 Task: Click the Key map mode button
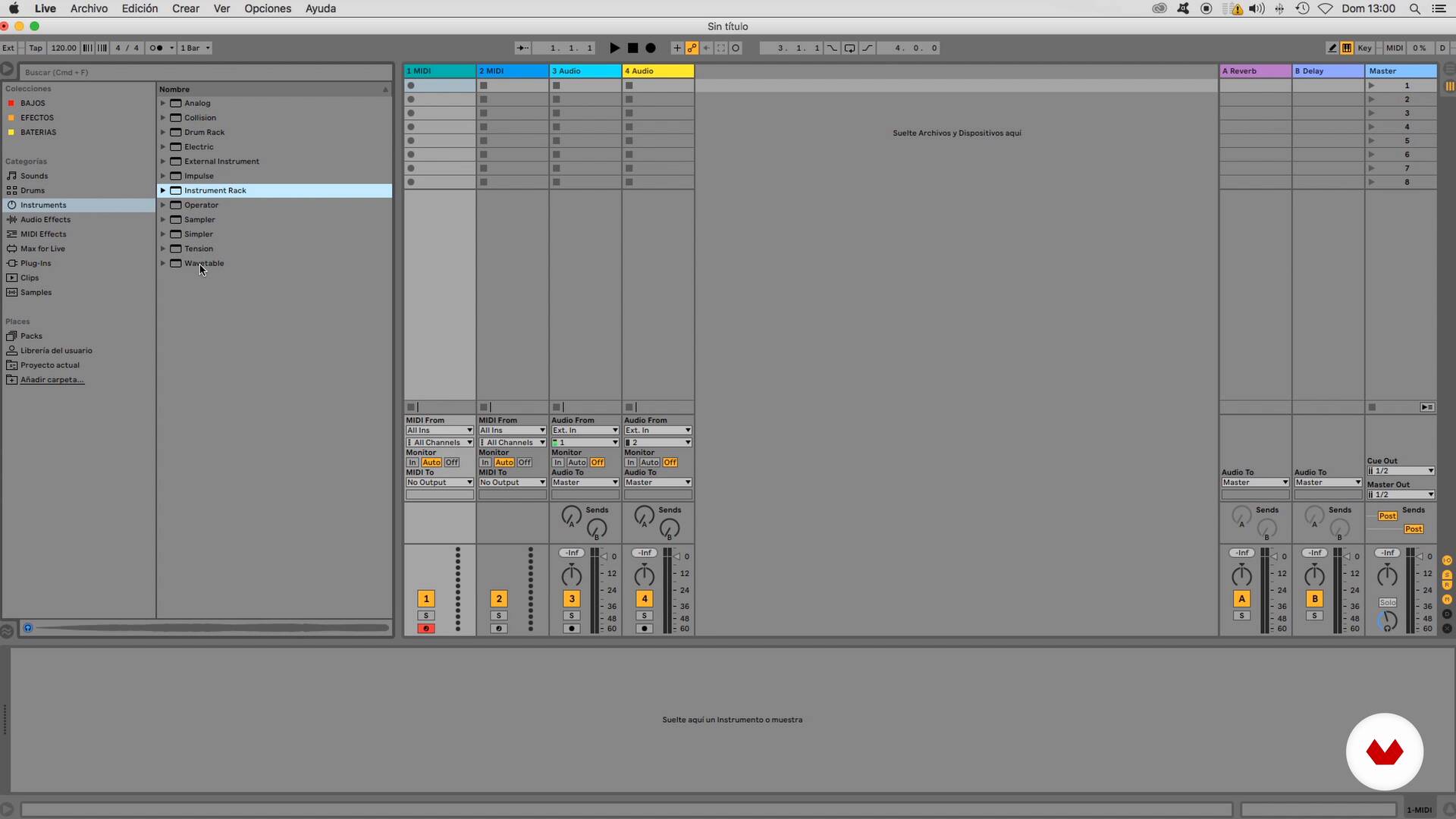pyautogui.click(x=1364, y=48)
